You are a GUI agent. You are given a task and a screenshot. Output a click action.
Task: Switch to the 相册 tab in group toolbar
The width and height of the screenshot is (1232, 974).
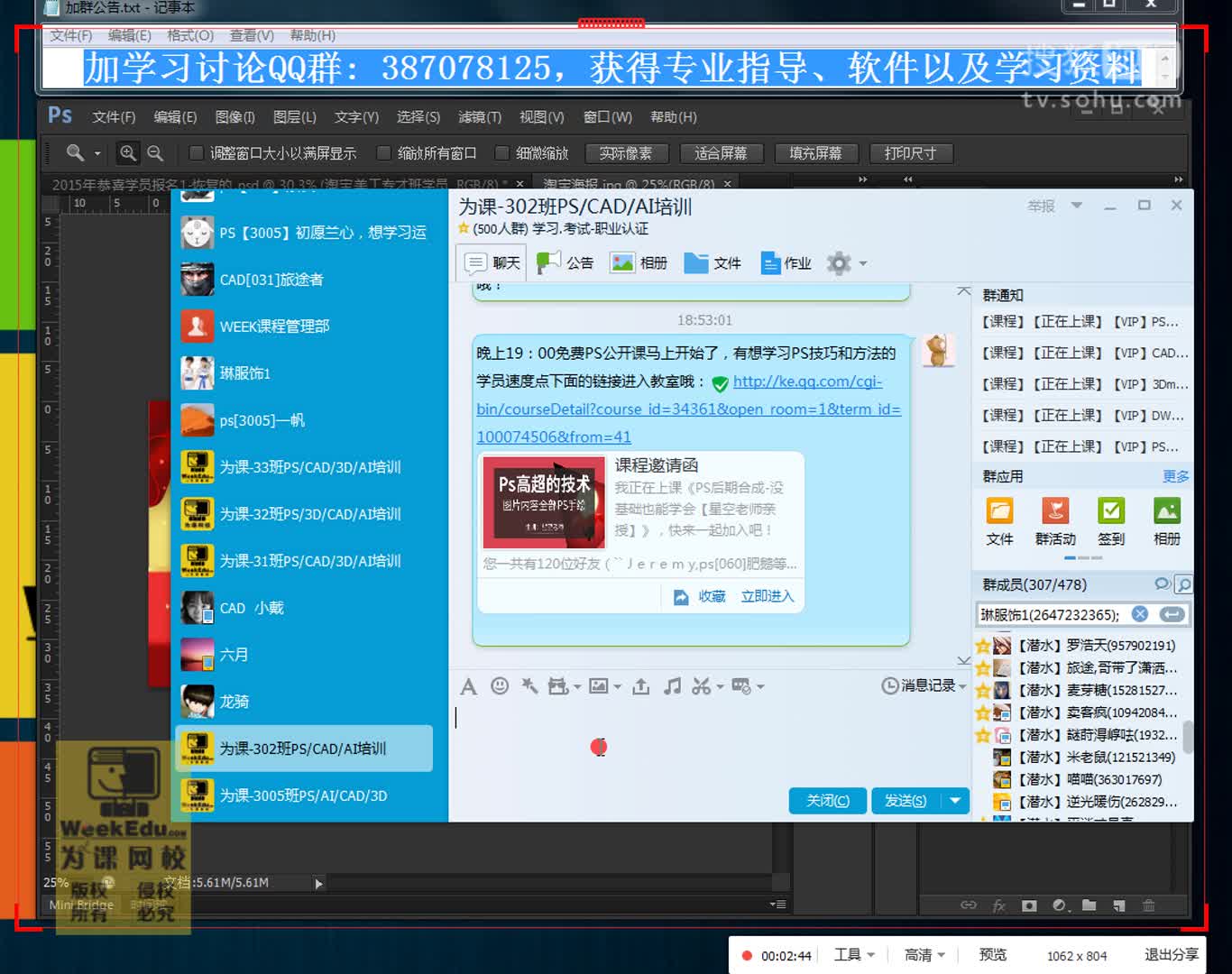(x=639, y=263)
